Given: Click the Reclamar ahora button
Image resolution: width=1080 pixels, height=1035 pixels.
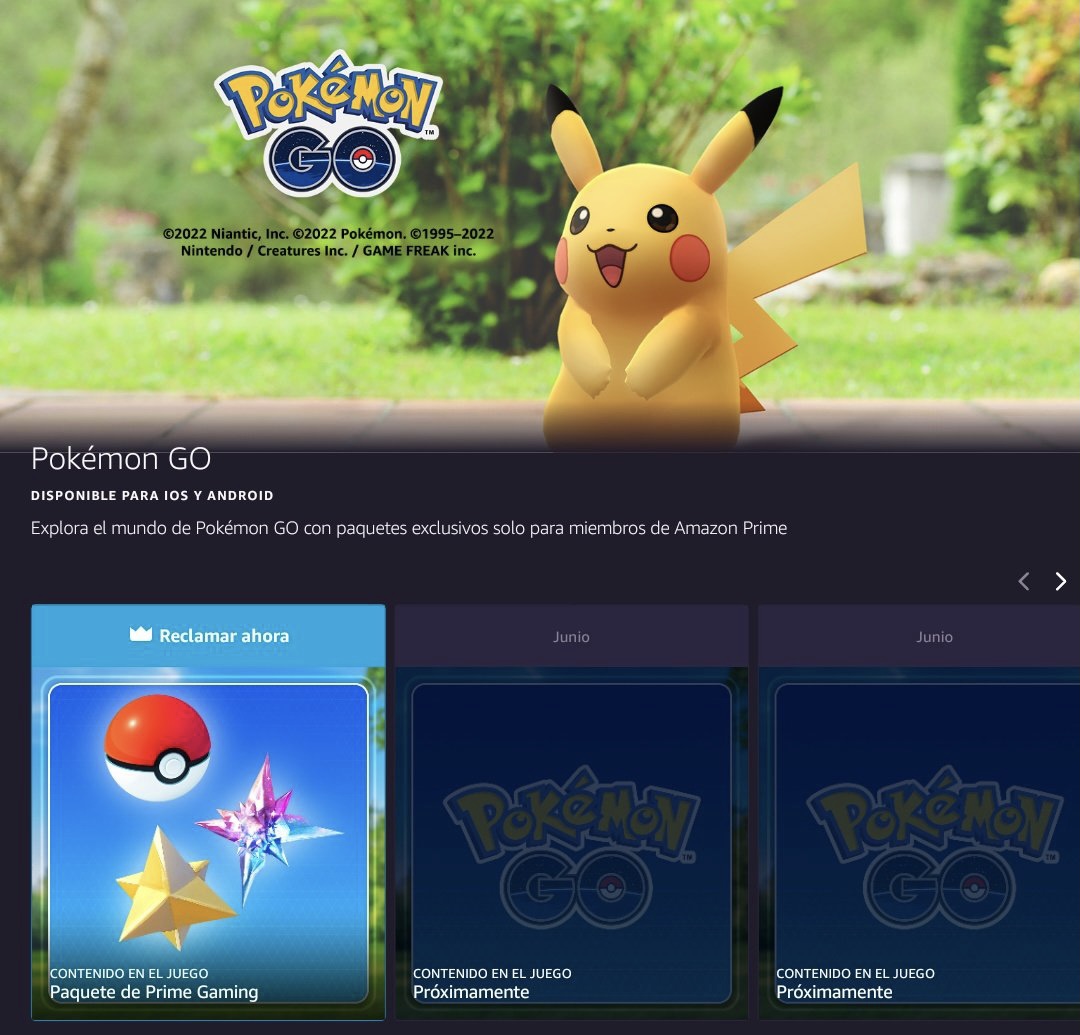Looking at the screenshot, I should point(208,635).
